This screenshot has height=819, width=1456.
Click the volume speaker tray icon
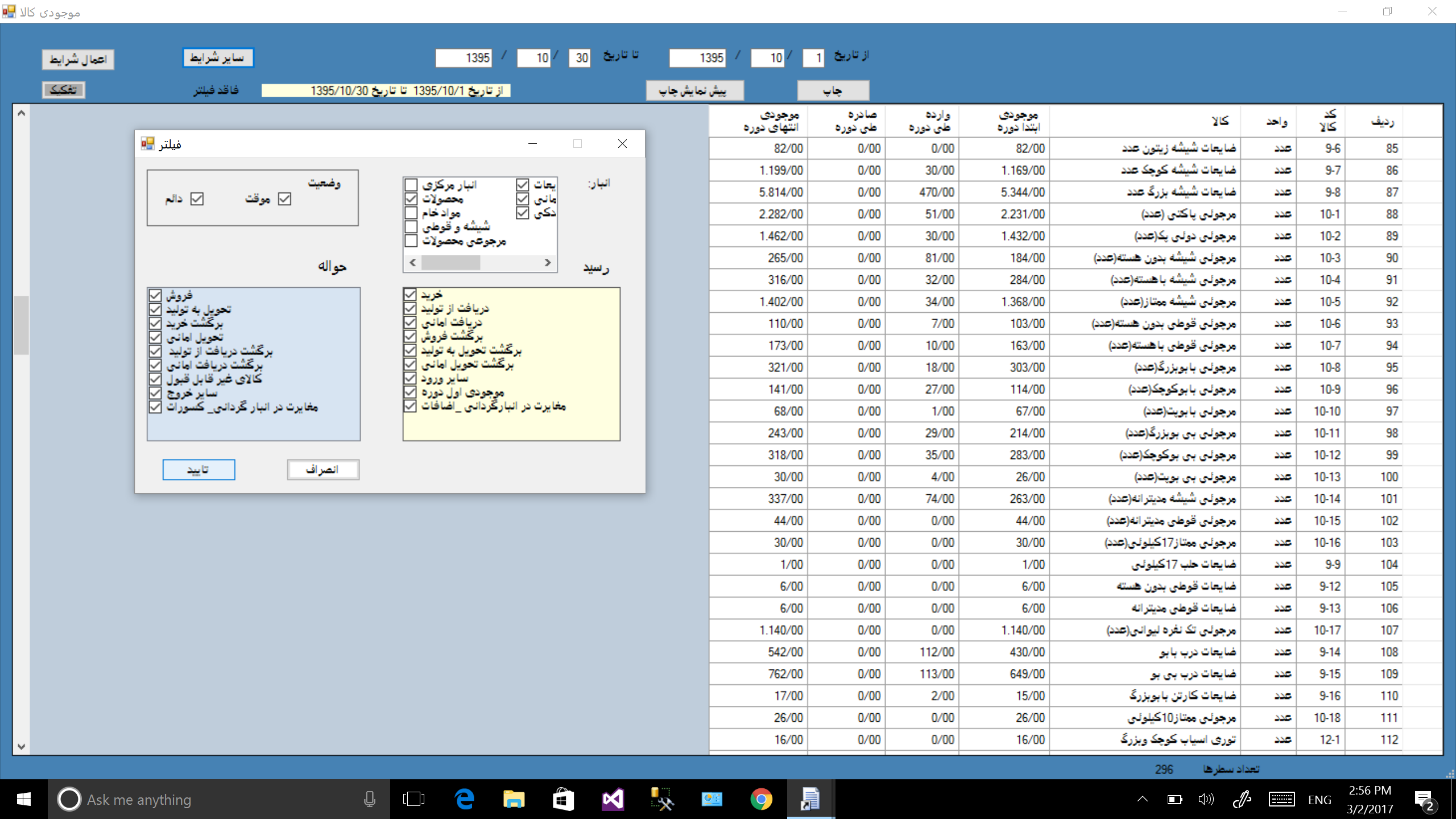tap(1205, 799)
